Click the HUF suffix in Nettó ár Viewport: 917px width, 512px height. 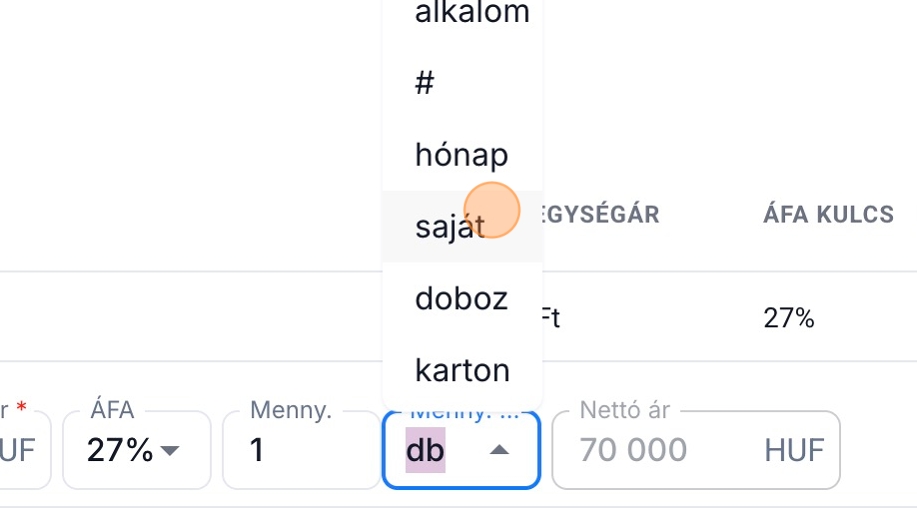(x=794, y=451)
